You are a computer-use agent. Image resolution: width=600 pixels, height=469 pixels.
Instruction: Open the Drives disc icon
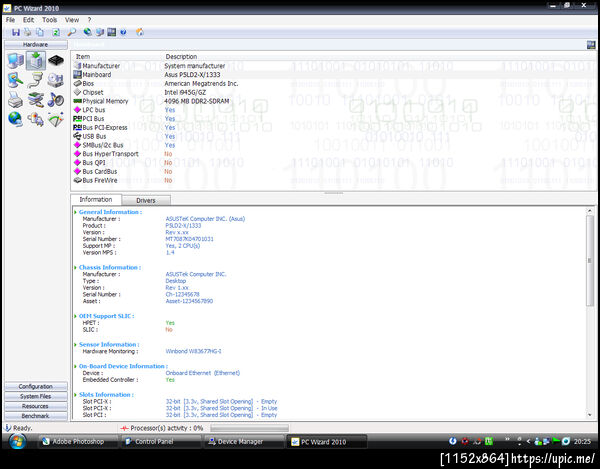[56, 80]
